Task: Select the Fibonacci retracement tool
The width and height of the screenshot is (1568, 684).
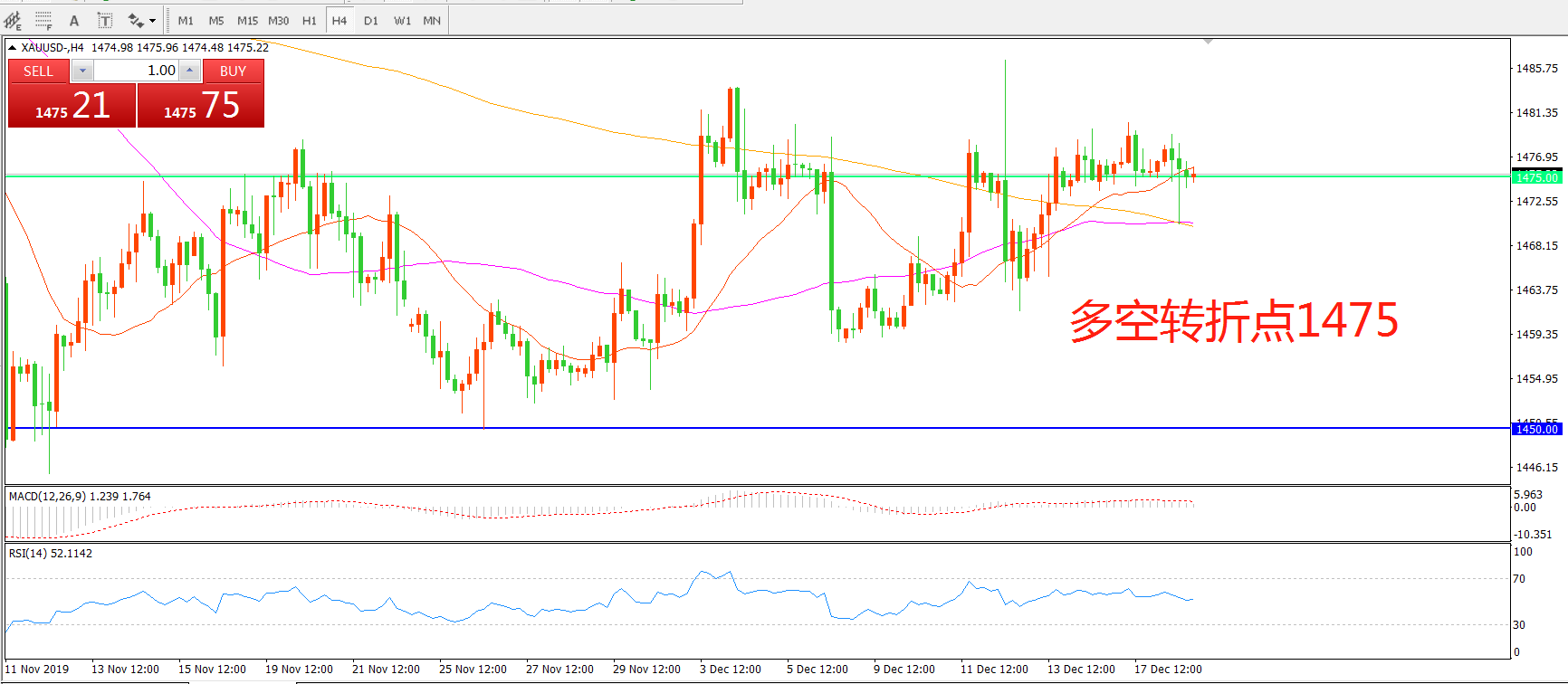Action: (x=43, y=20)
